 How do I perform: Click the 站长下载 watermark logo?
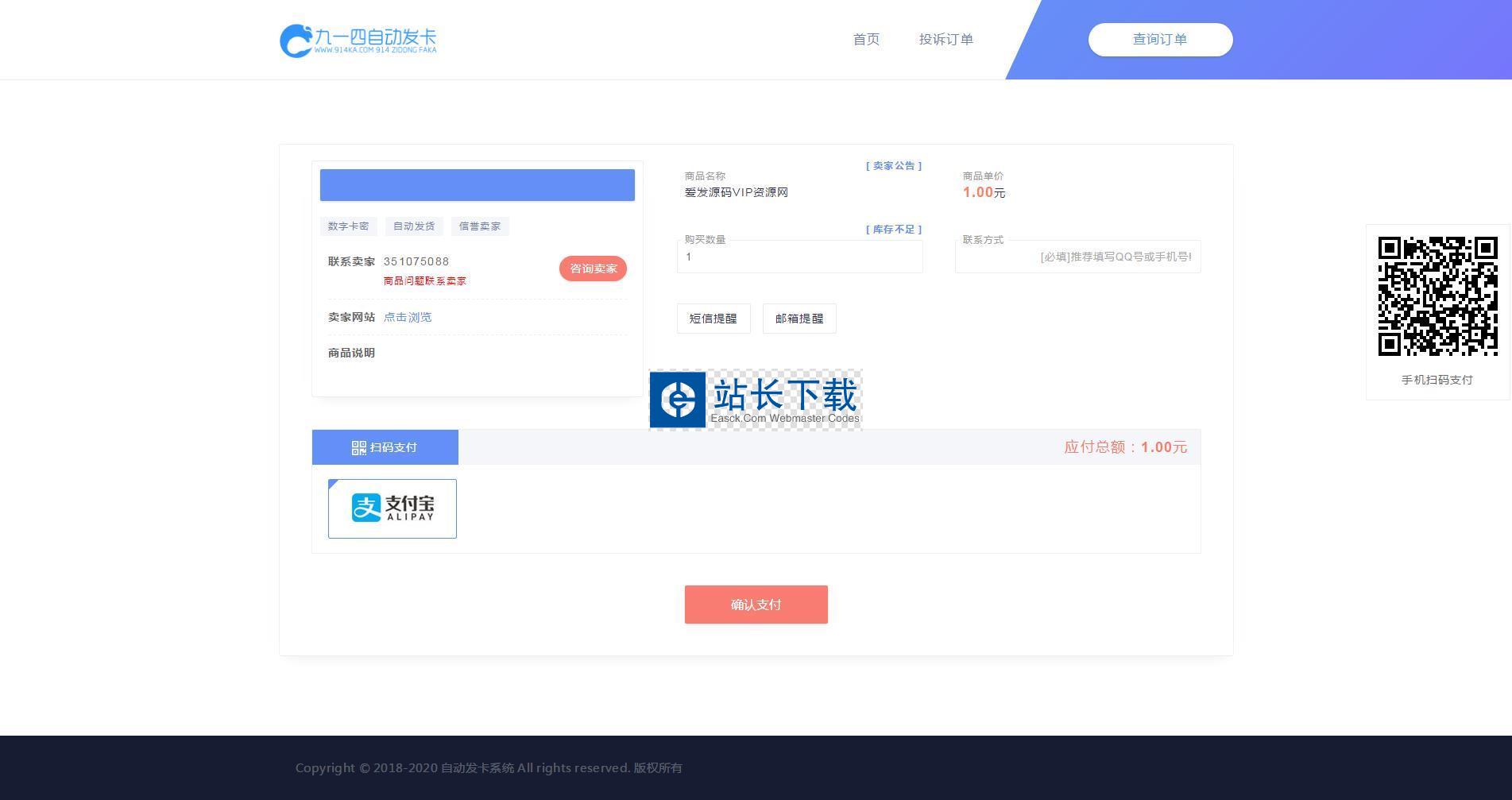756,400
